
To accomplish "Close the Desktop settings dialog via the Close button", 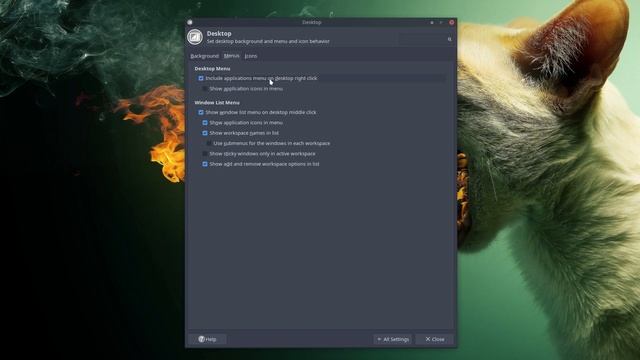I will point(435,339).
